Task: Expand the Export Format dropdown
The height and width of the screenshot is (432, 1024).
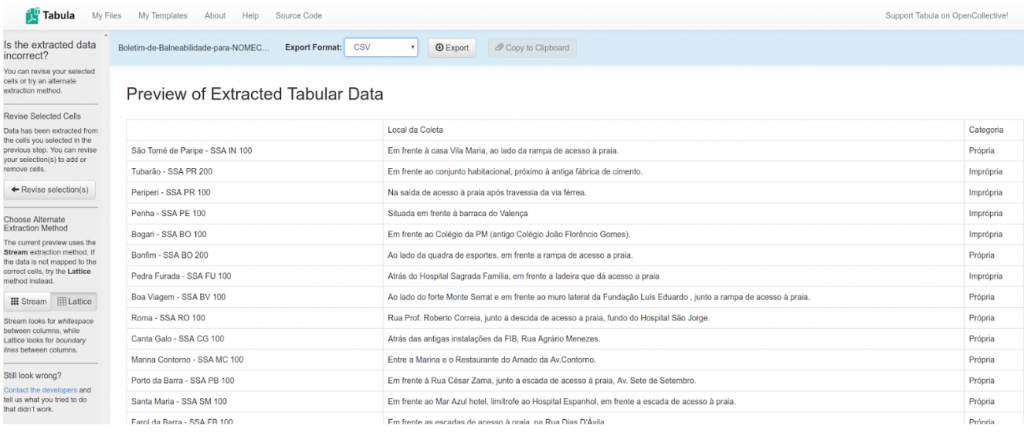Action: tap(381, 47)
